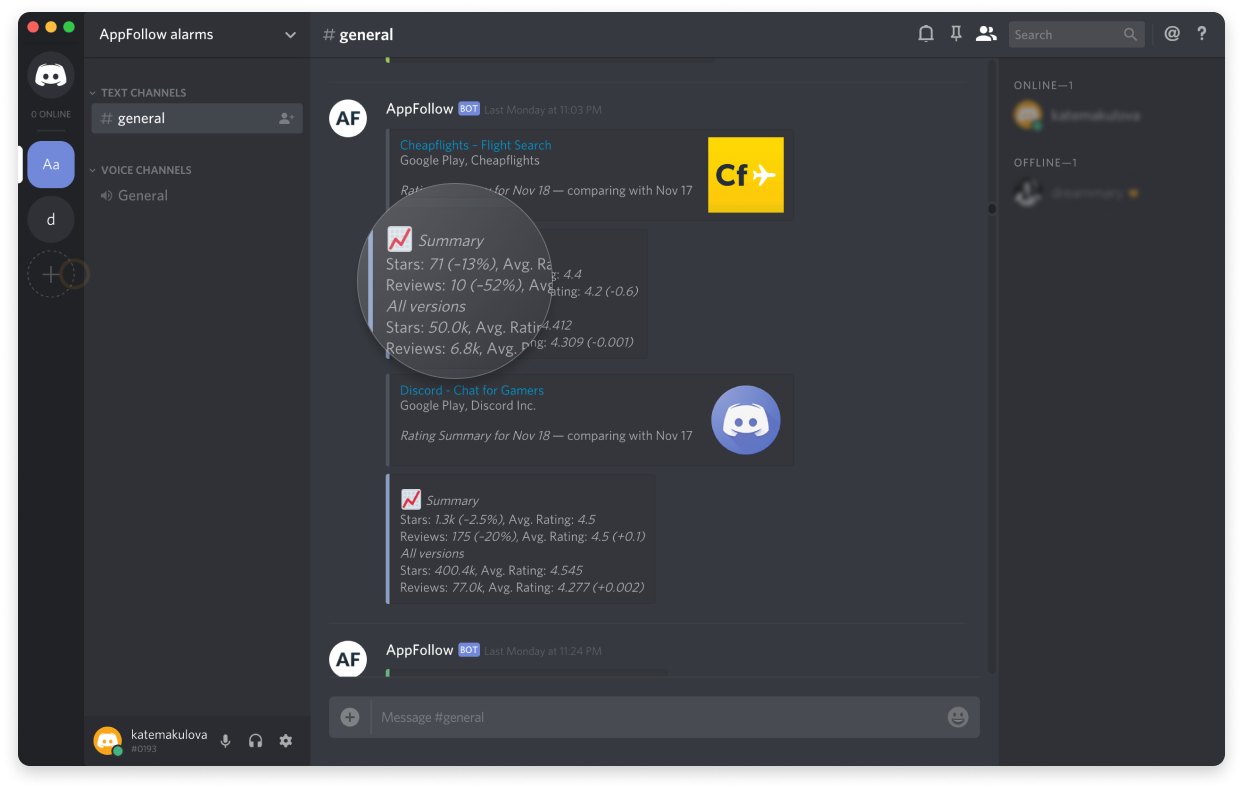
Task: Click the katemakulova username text
Action: (169, 735)
